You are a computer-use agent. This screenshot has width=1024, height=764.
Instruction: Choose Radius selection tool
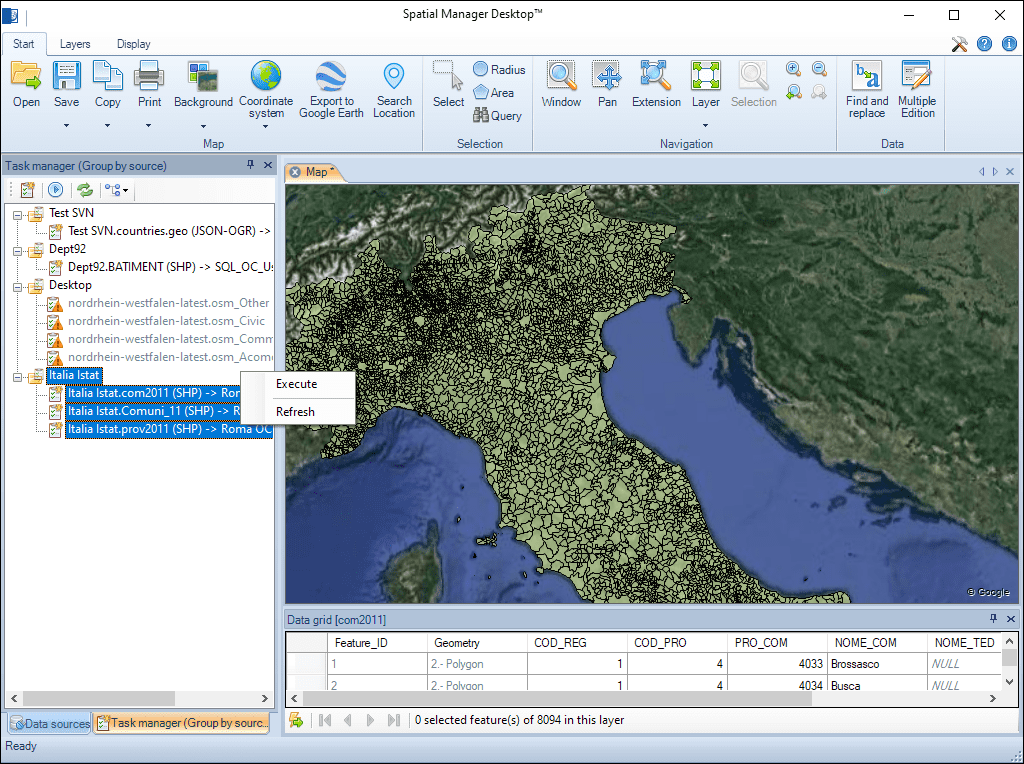(x=499, y=69)
